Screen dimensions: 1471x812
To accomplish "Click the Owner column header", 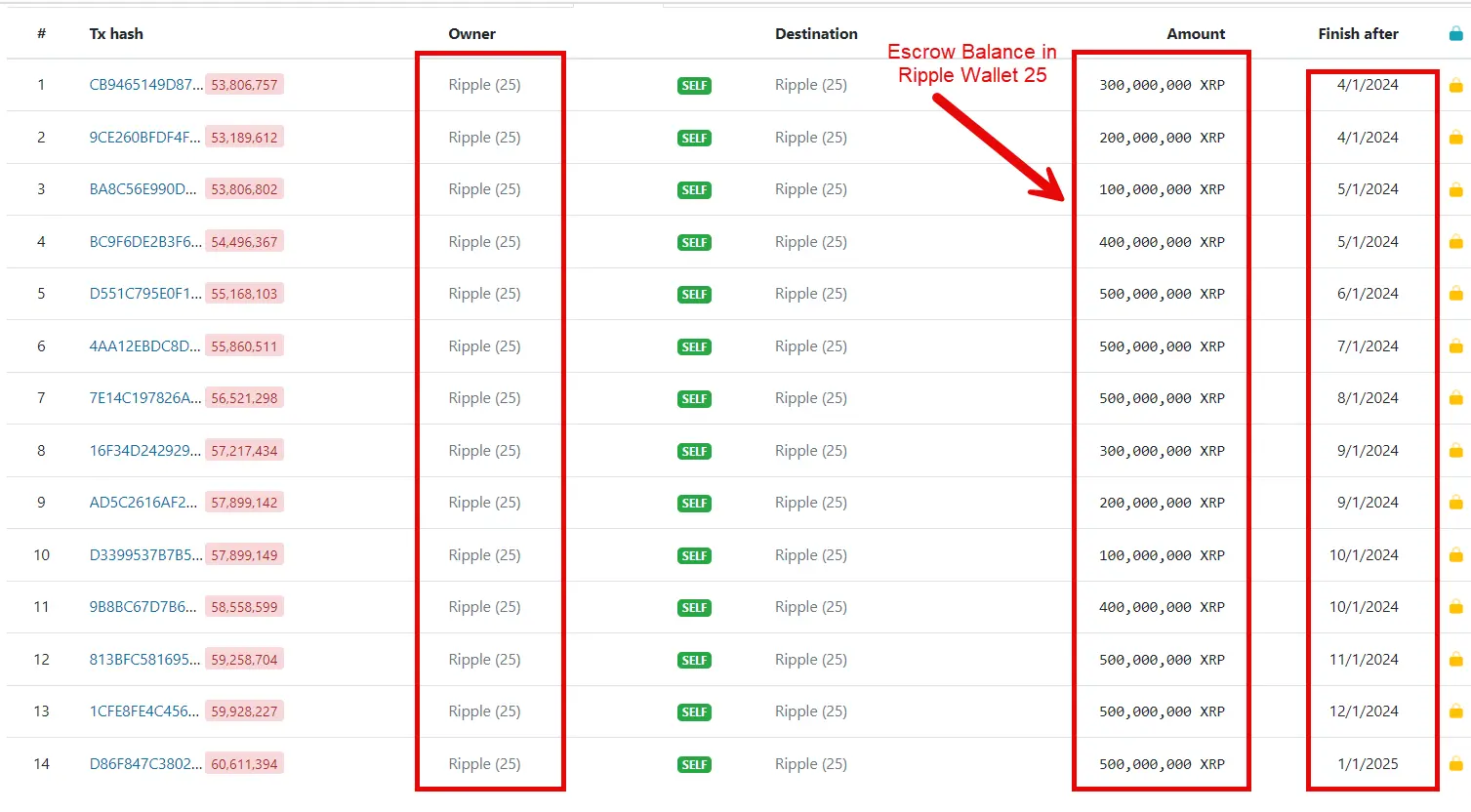I will 471,34.
